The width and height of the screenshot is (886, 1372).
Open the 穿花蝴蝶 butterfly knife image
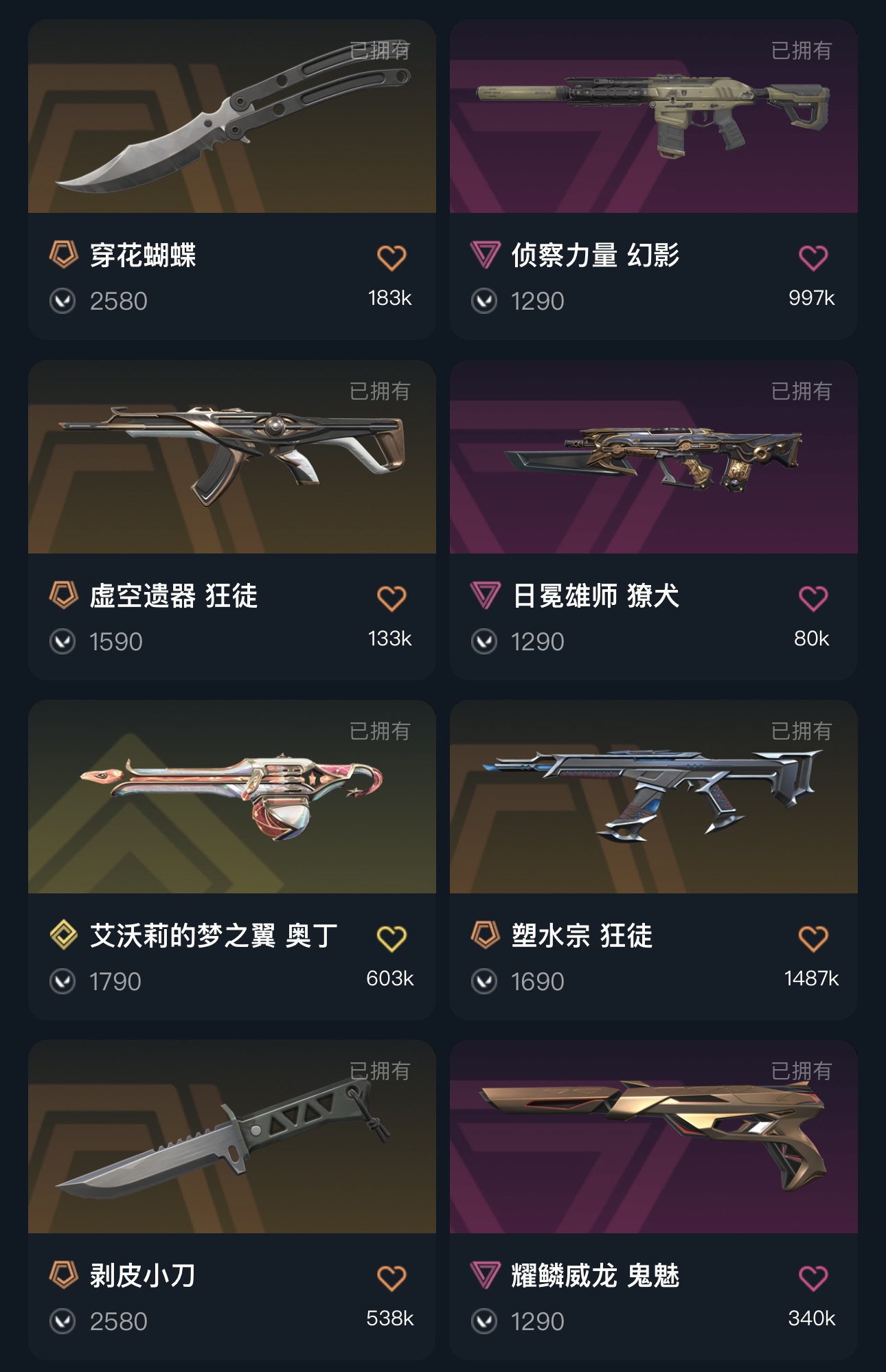tap(232, 116)
